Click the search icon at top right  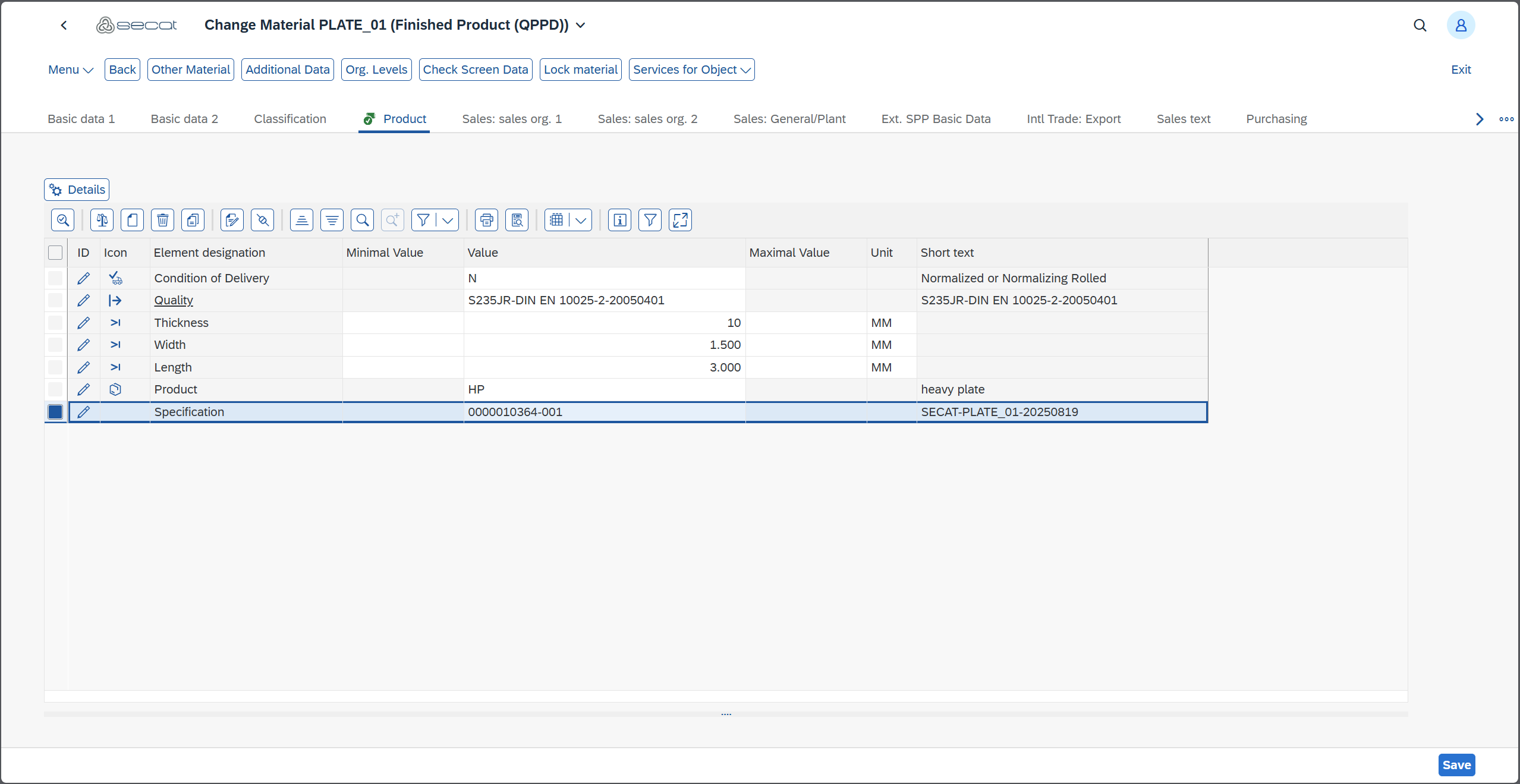click(x=1420, y=25)
